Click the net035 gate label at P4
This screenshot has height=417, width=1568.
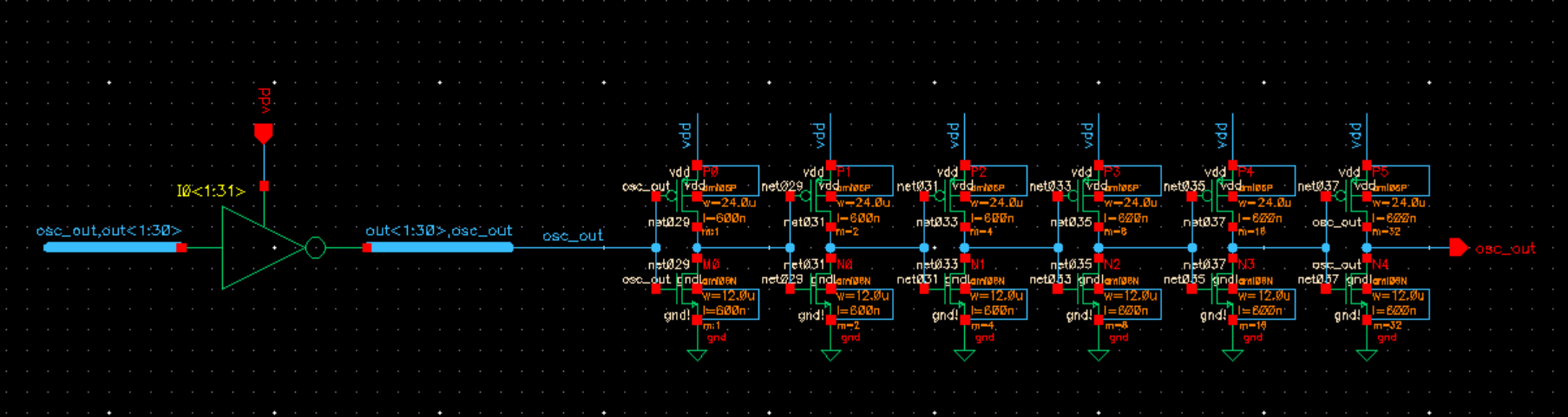click(1184, 186)
